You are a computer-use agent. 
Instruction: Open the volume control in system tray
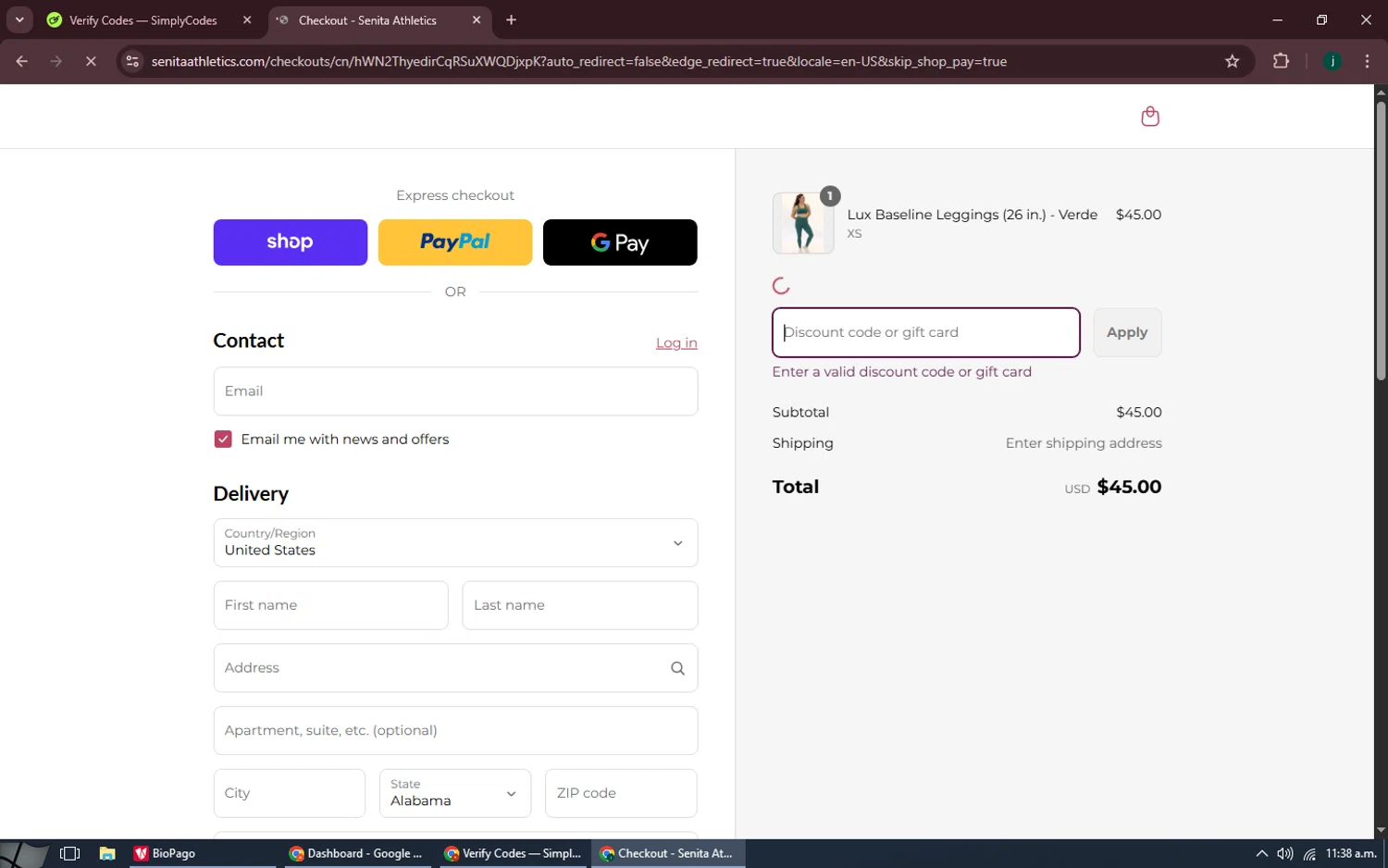[x=1284, y=853]
